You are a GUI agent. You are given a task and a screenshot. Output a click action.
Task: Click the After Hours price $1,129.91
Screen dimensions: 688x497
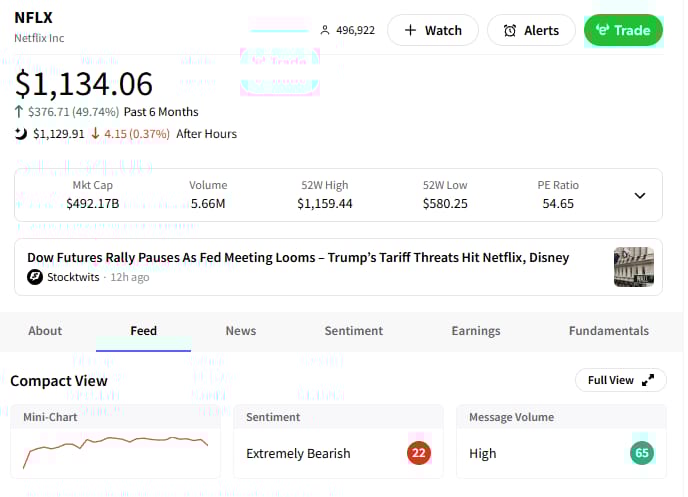59,134
